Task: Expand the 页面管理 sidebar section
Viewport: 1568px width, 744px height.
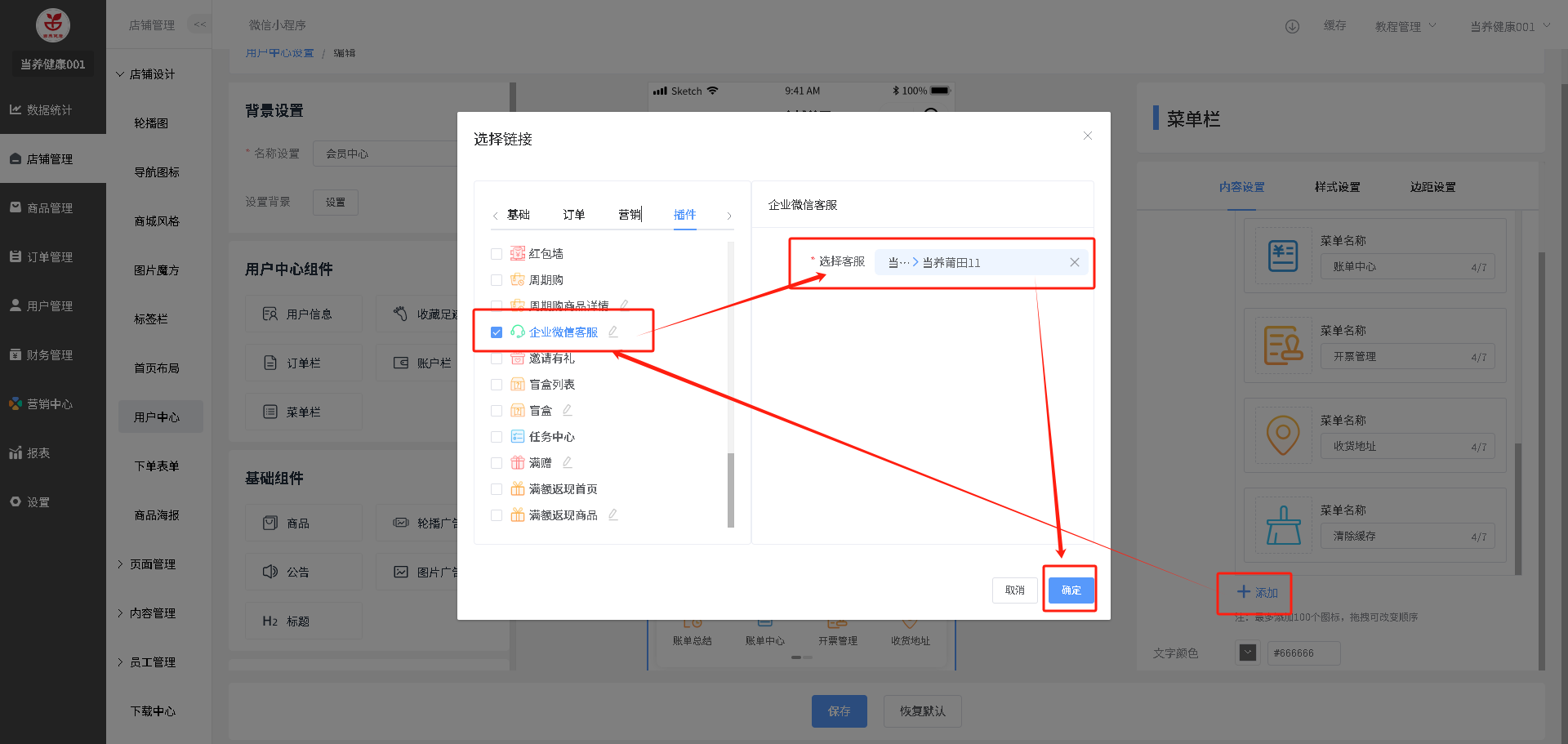Action: point(152,564)
